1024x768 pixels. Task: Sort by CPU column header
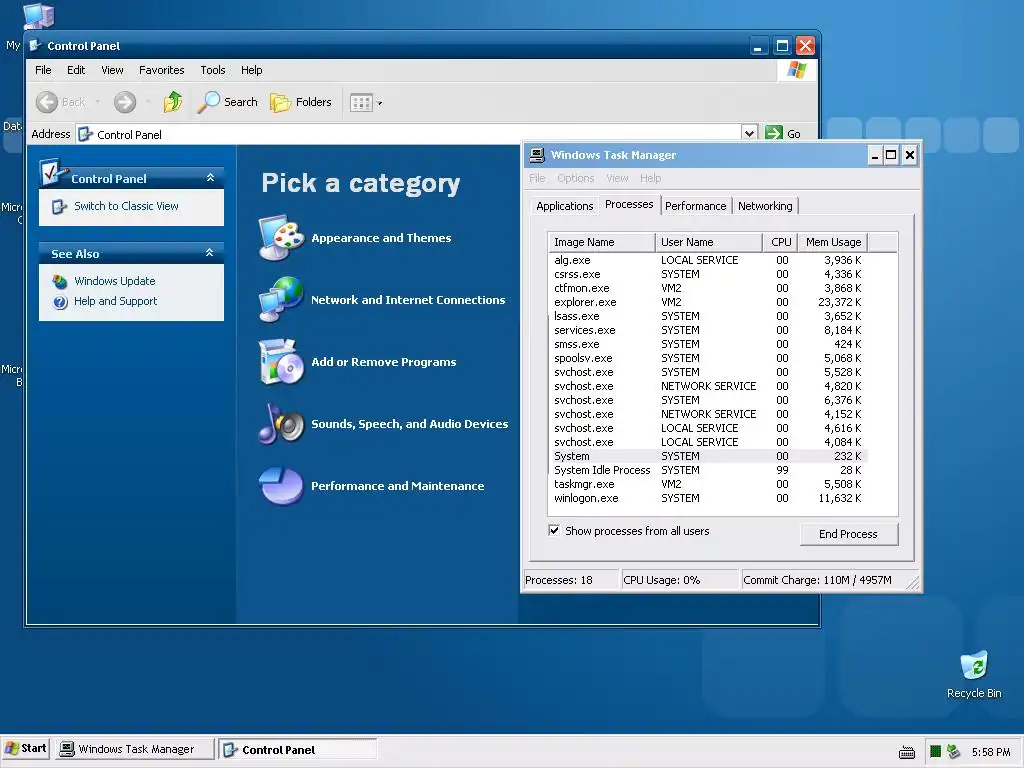781,242
